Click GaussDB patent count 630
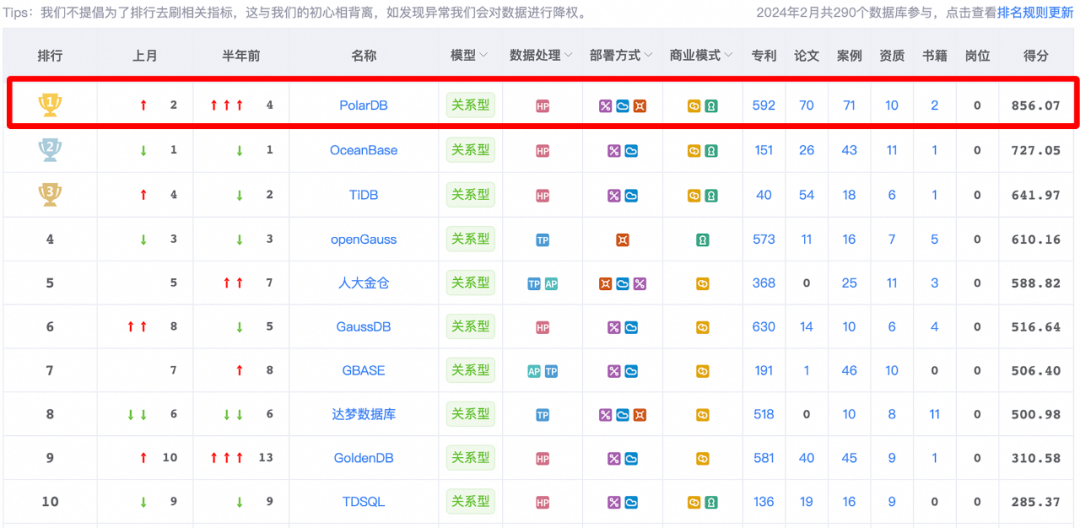Image resolution: width=1080 pixels, height=528 pixels. click(764, 327)
